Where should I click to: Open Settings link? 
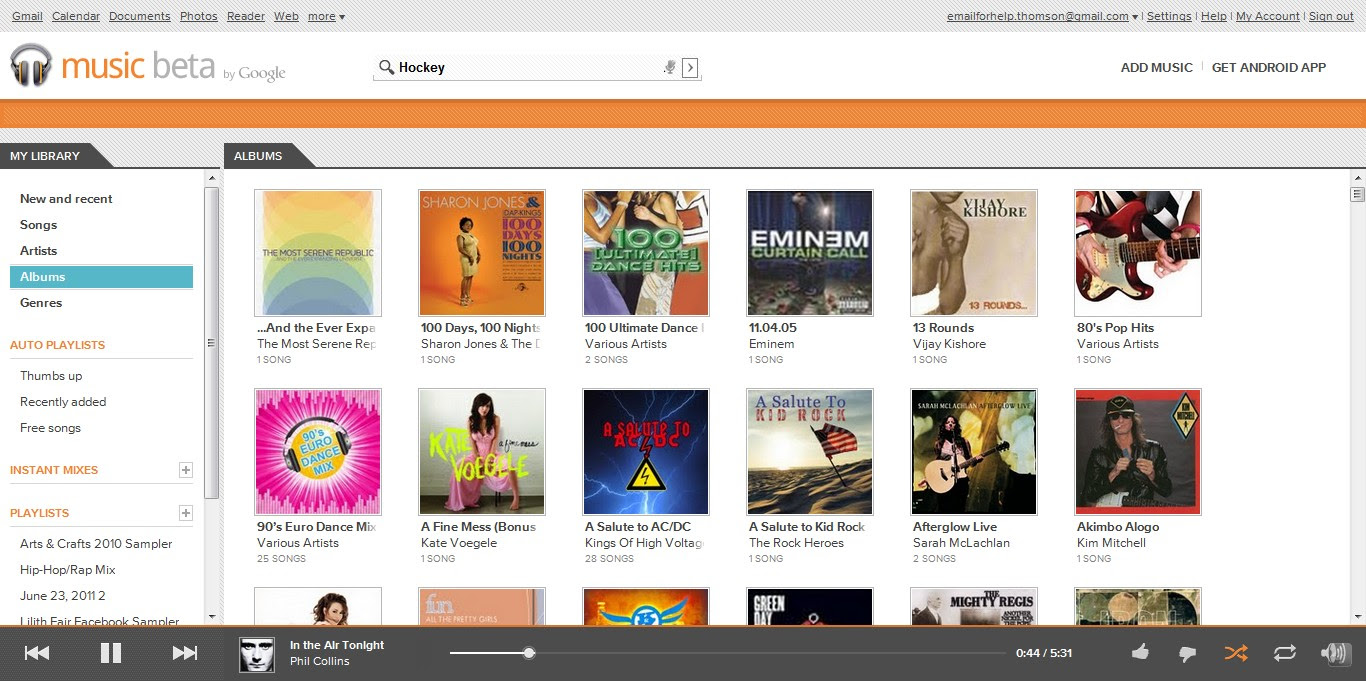coord(1169,16)
